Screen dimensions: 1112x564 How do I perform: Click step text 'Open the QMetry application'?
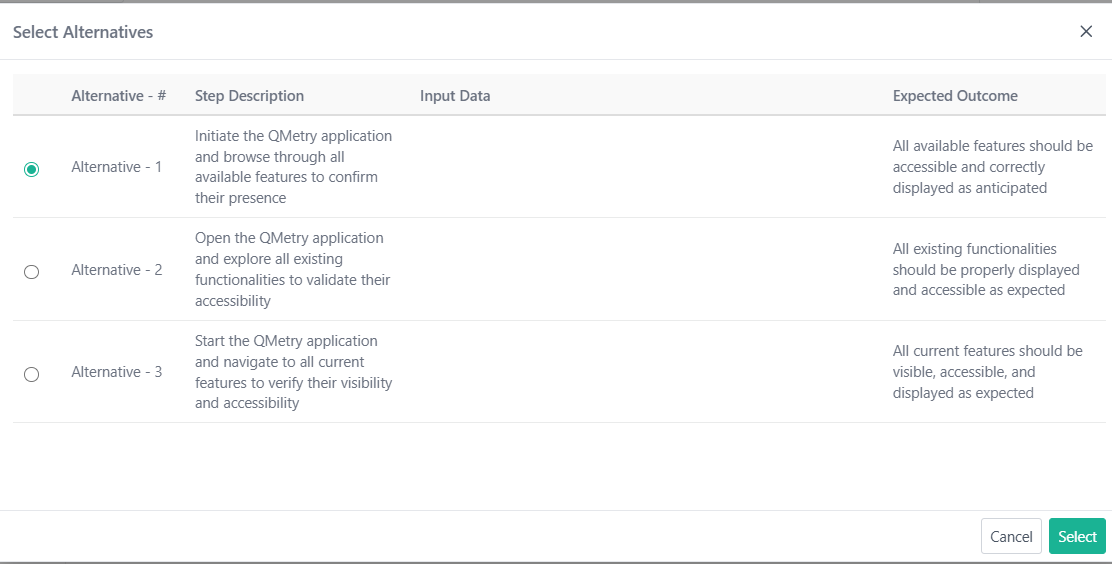coord(292,270)
